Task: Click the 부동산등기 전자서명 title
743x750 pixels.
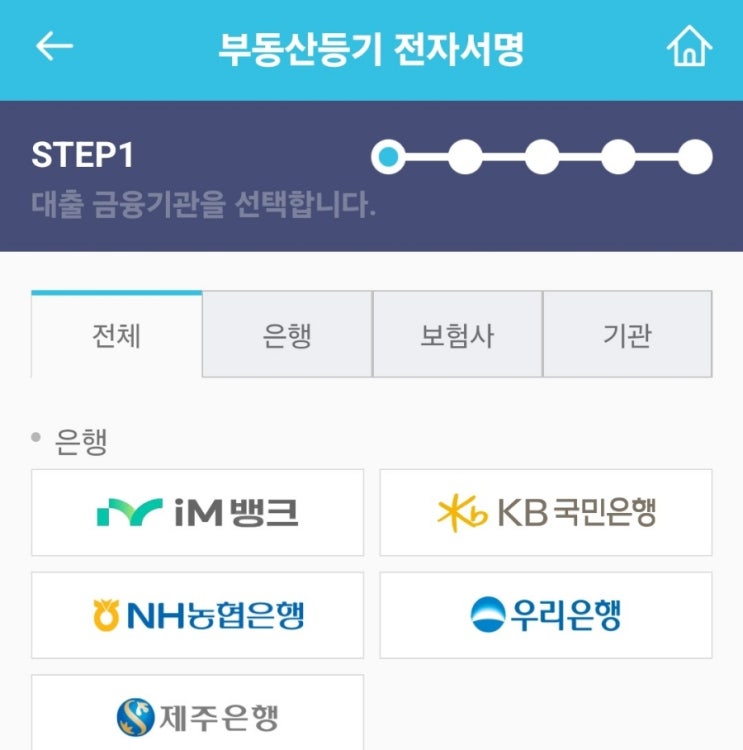Action: click(371, 49)
